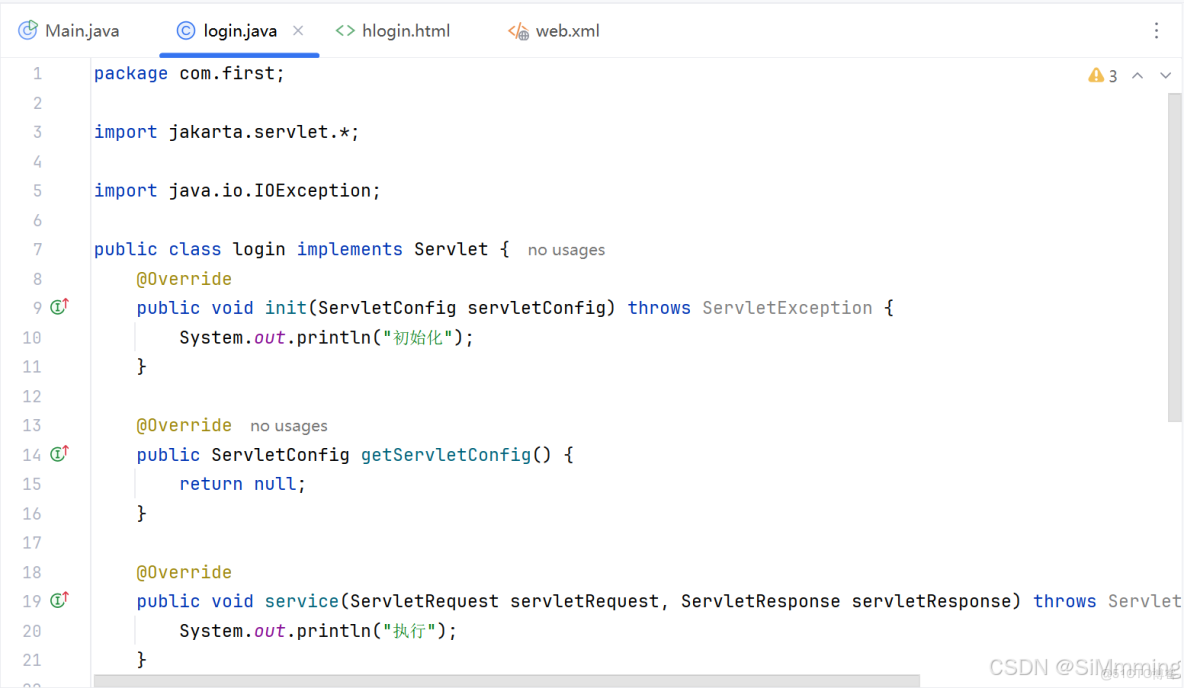The width and height of the screenshot is (1184, 688).
Task: Click the XML file icon on the web.xml tab
Action: (x=516, y=30)
